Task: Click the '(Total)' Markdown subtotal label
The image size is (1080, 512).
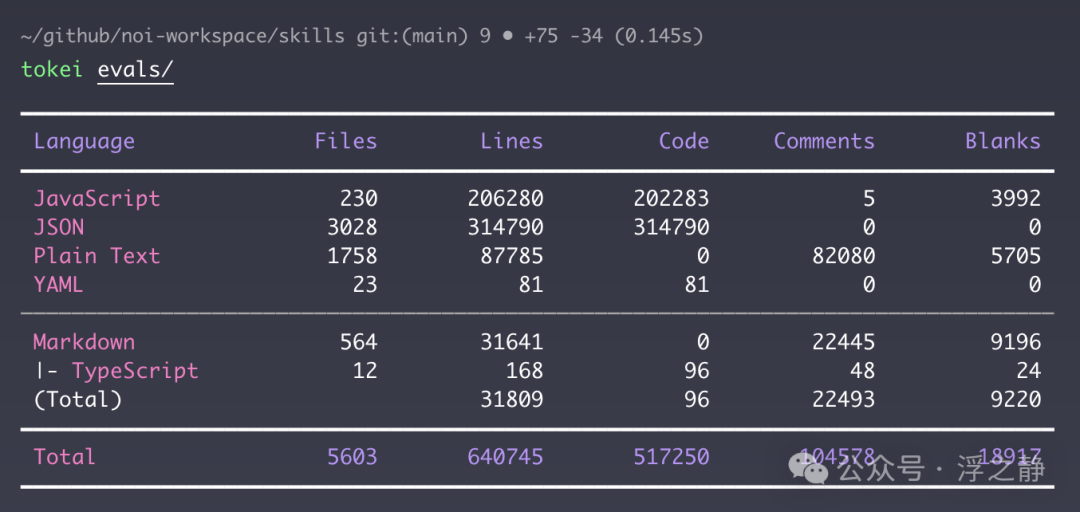Action: point(78,400)
